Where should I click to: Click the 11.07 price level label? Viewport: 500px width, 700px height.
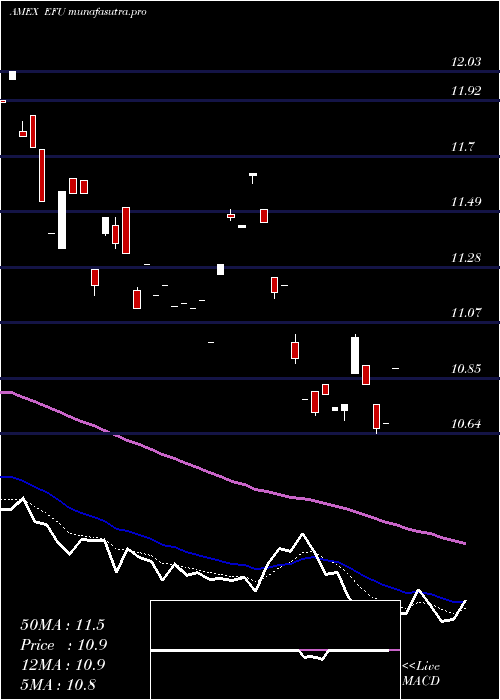pos(466,312)
